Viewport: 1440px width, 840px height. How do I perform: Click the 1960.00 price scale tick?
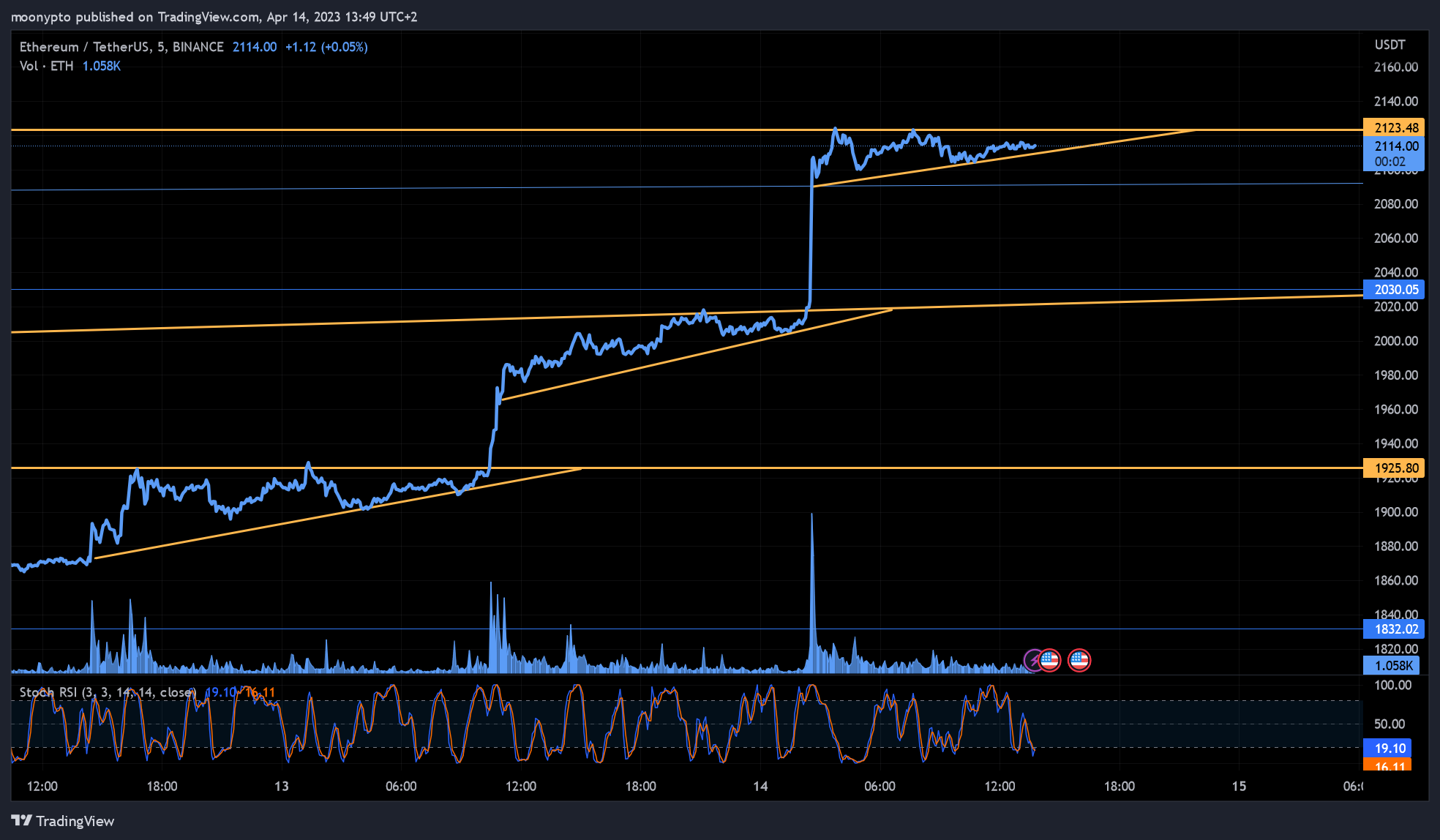coord(1396,410)
